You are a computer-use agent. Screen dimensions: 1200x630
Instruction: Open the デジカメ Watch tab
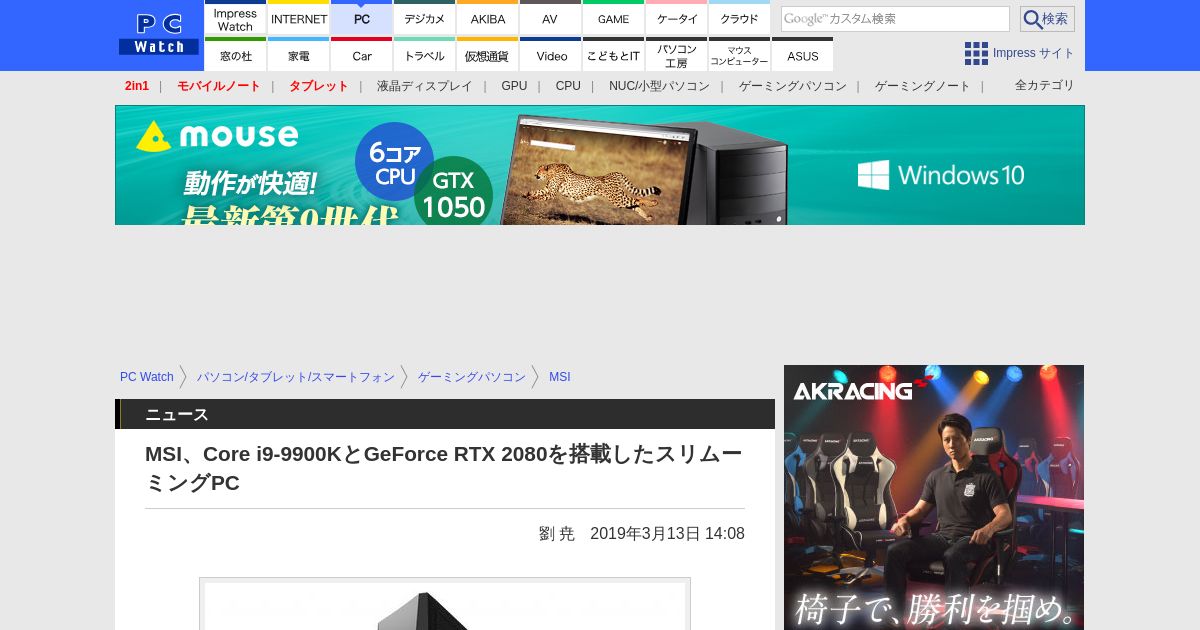tap(425, 17)
